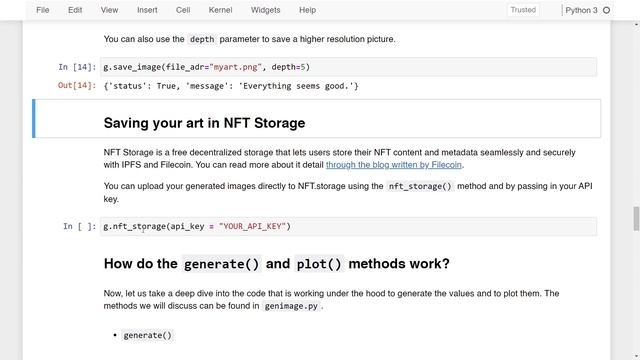Open the Cell menu
The height and width of the screenshot is (360, 640).
(x=183, y=10)
